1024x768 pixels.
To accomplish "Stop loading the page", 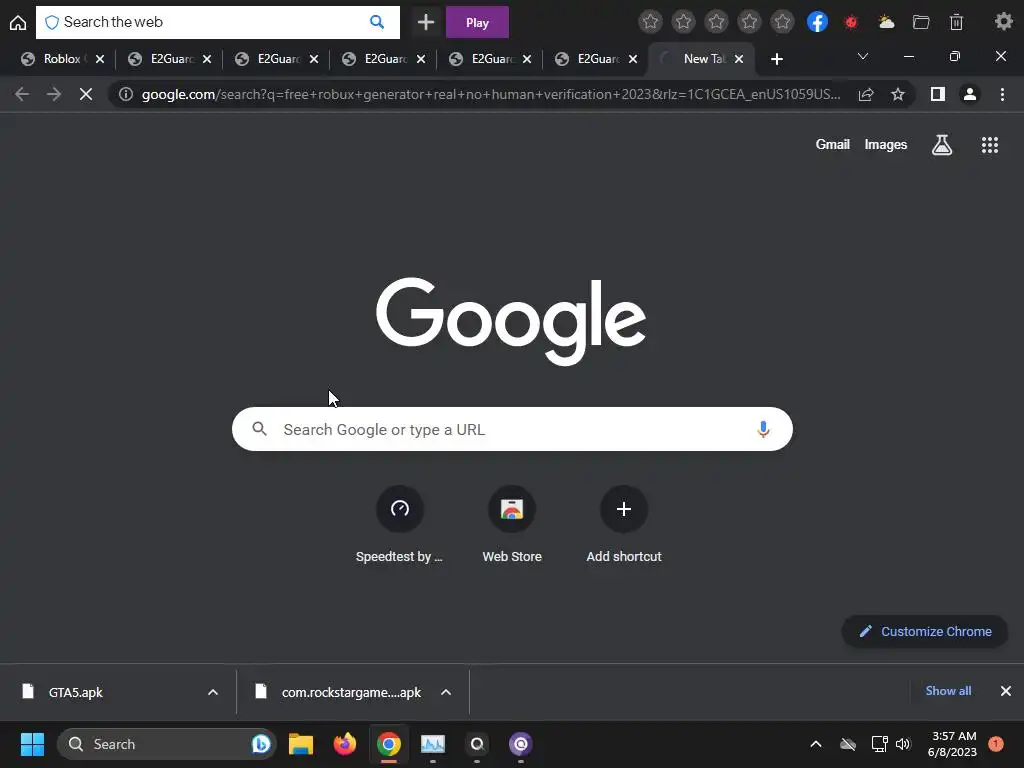I will point(86,94).
